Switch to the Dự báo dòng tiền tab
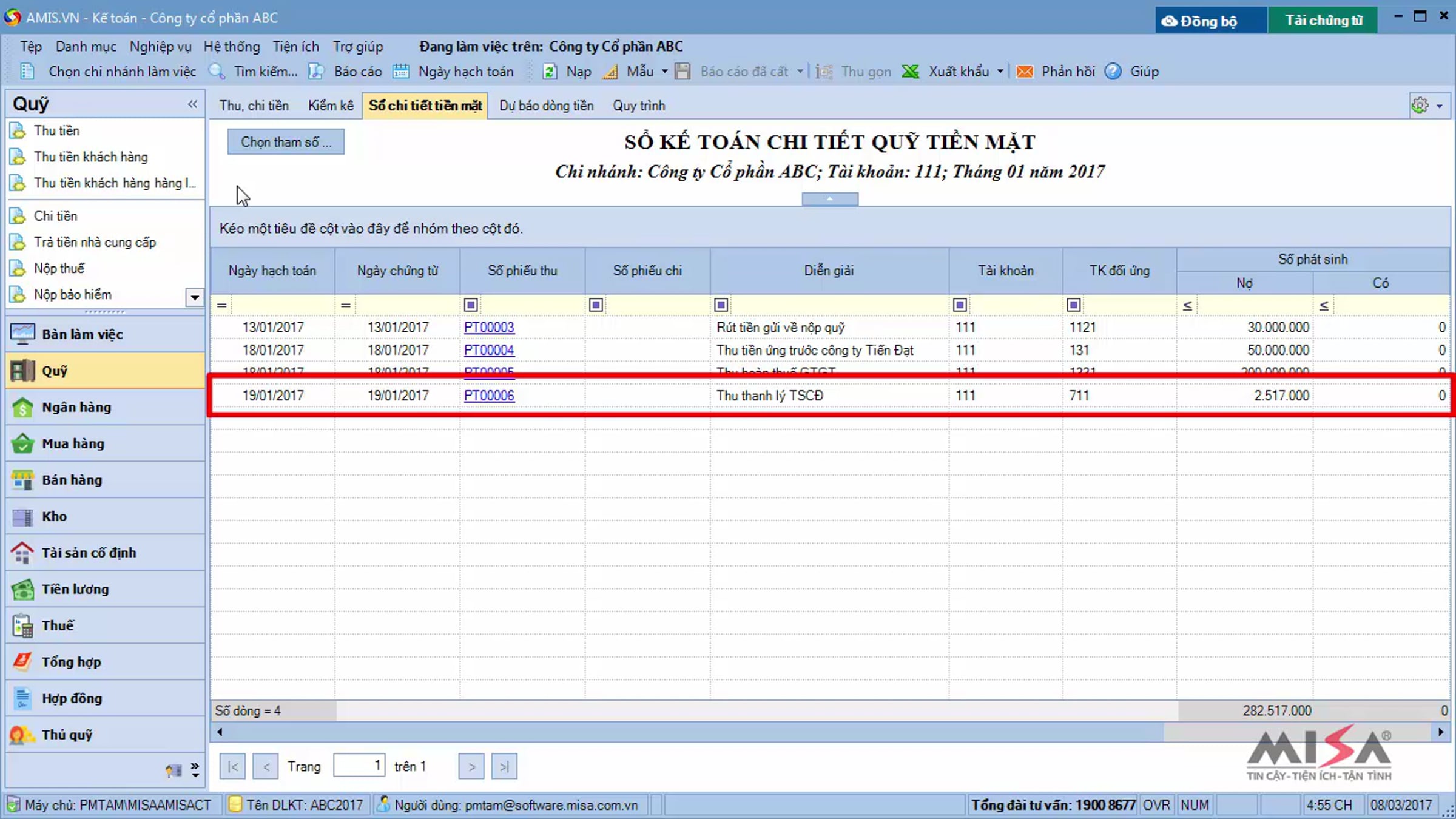 point(547,106)
